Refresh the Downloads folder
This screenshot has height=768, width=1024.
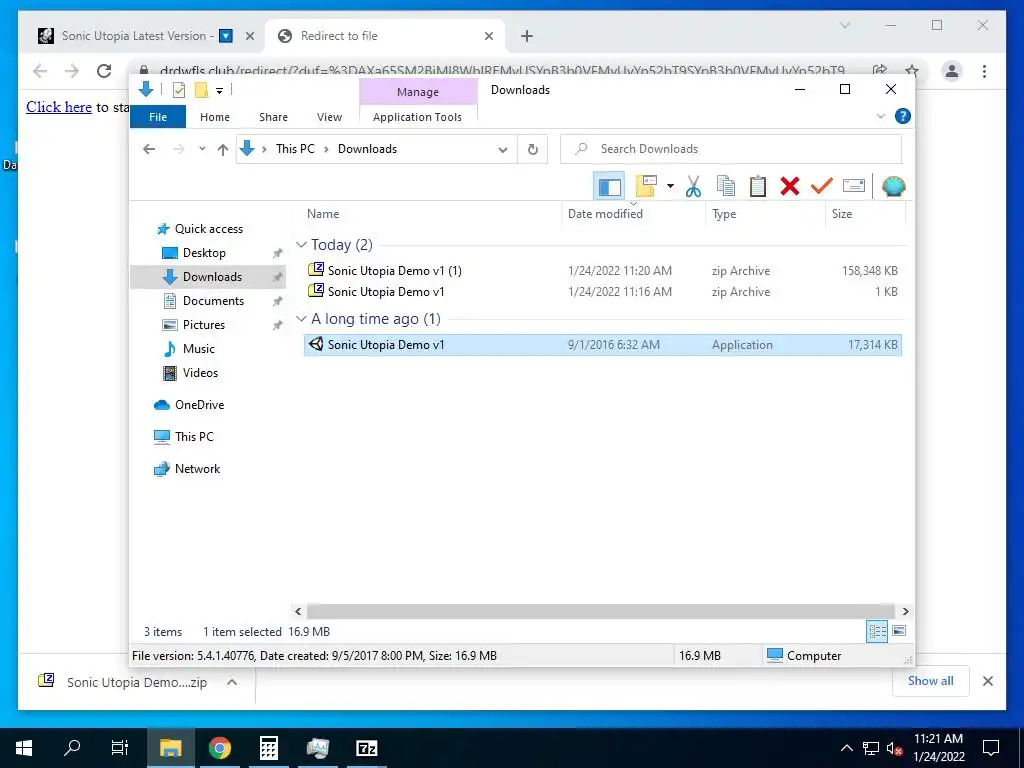pyautogui.click(x=533, y=150)
